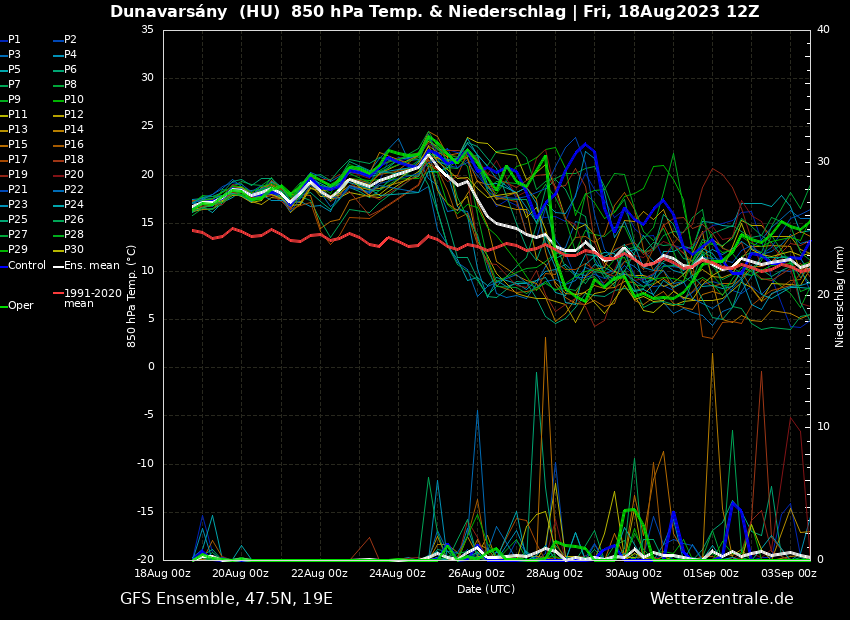The image size is (850, 620).
Task: Click the 24Aug 00z date tick label
Action: pos(398,574)
